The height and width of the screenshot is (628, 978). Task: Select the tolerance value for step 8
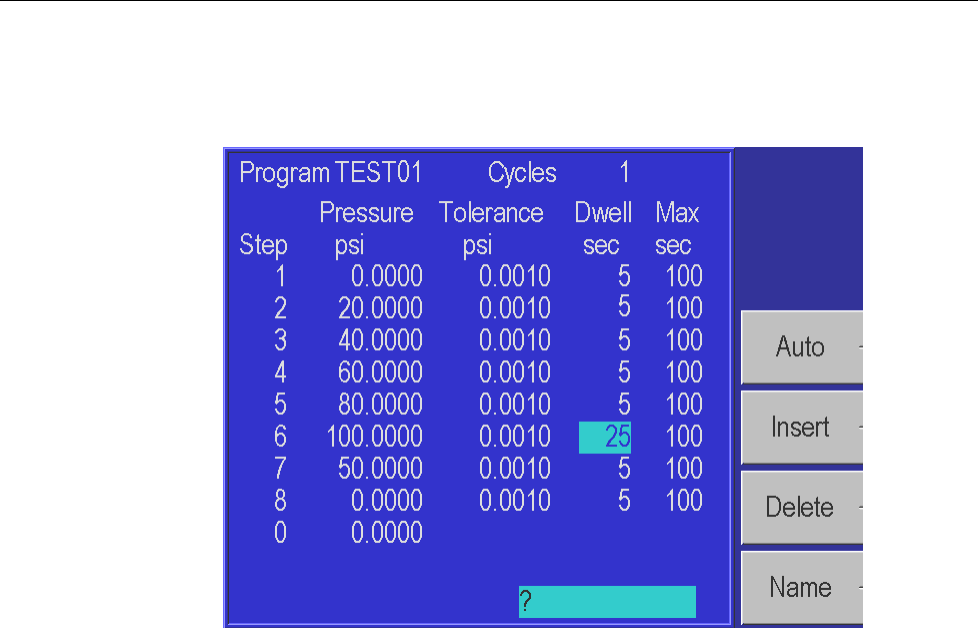[515, 501]
